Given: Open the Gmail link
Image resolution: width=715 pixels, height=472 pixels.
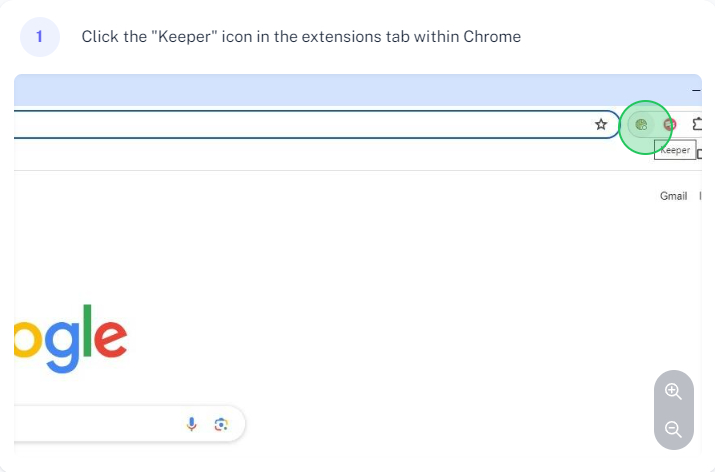Looking at the screenshot, I should click(674, 196).
